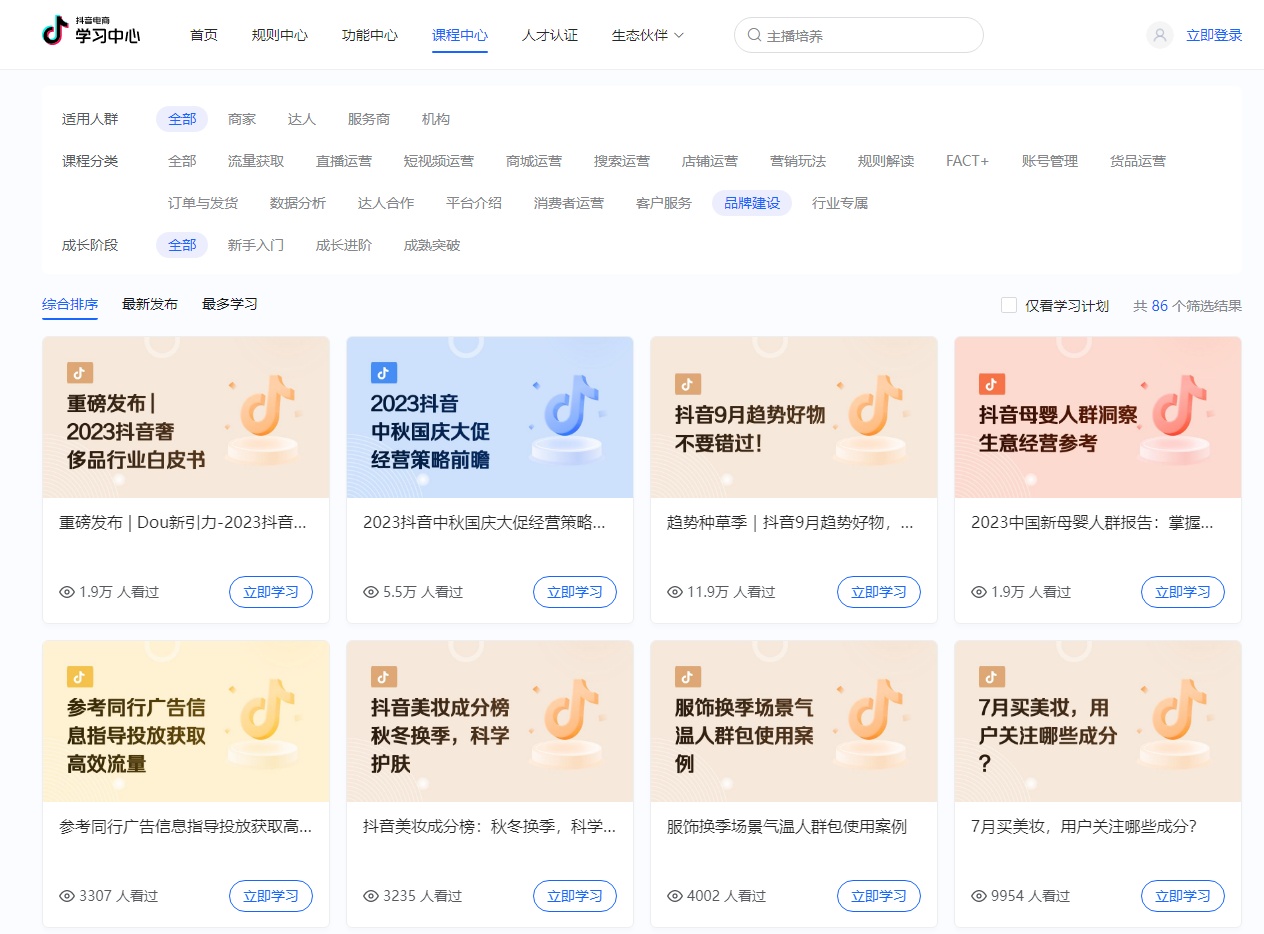Viewport: 1264px width, 934px height.
Task: Filter courses by 行业专属
Action: pyautogui.click(x=840, y=203)
